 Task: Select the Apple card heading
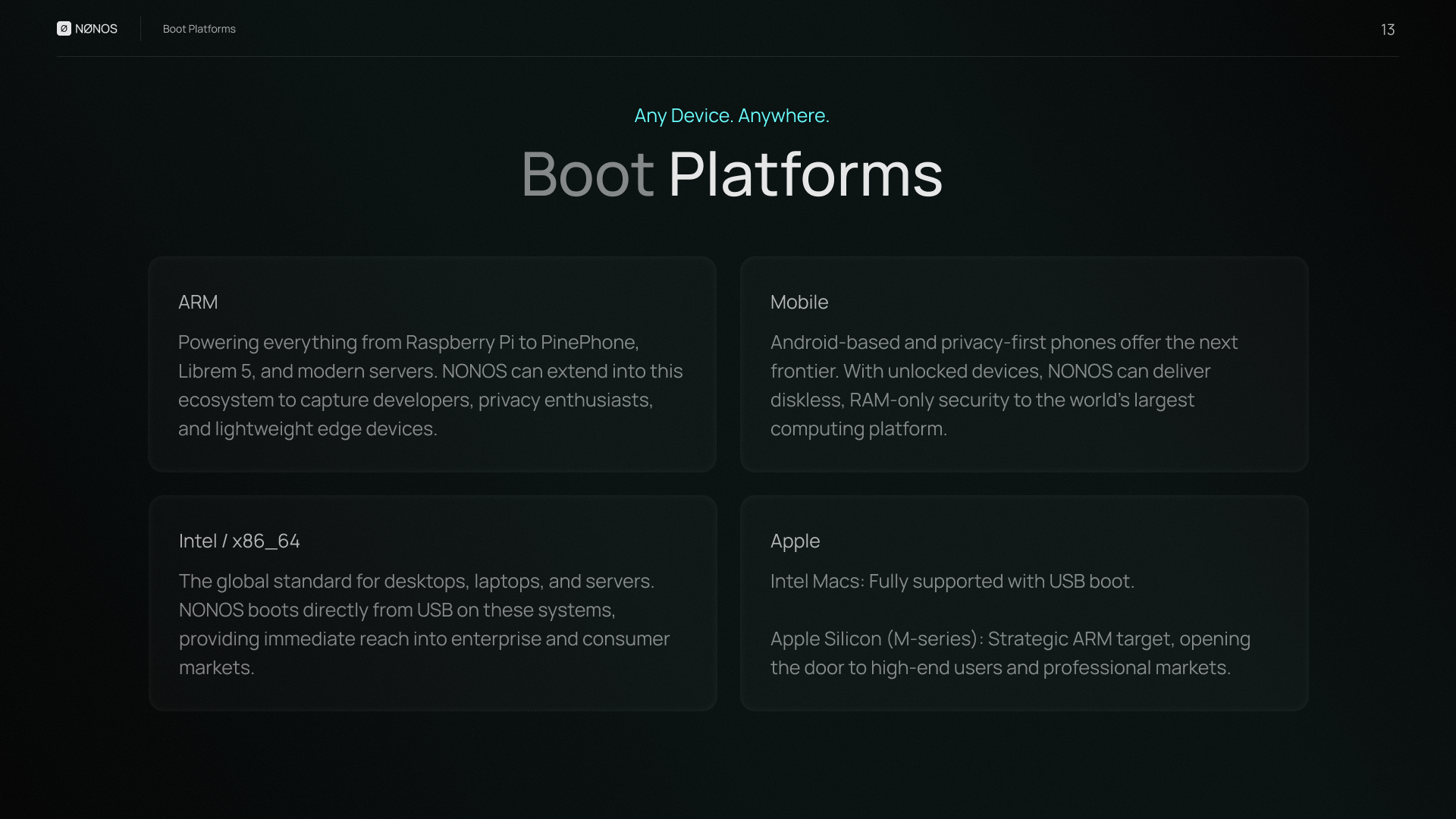[x=795, y=541]
